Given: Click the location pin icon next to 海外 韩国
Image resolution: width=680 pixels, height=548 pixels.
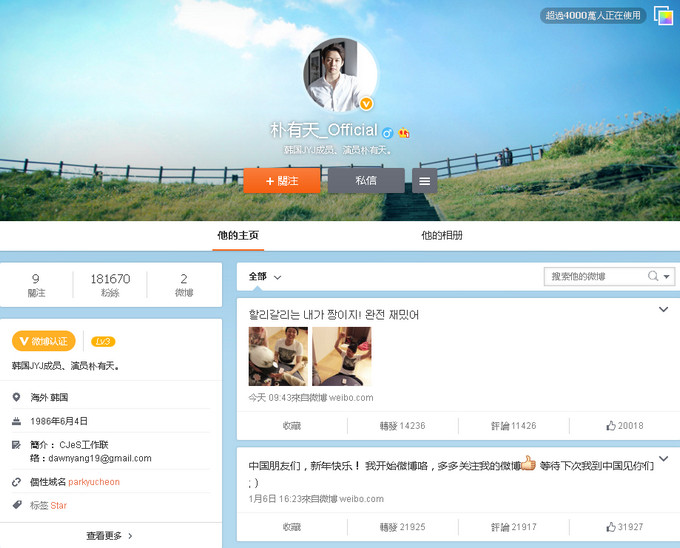Looking at the screenshot, I should click(16, 397).
